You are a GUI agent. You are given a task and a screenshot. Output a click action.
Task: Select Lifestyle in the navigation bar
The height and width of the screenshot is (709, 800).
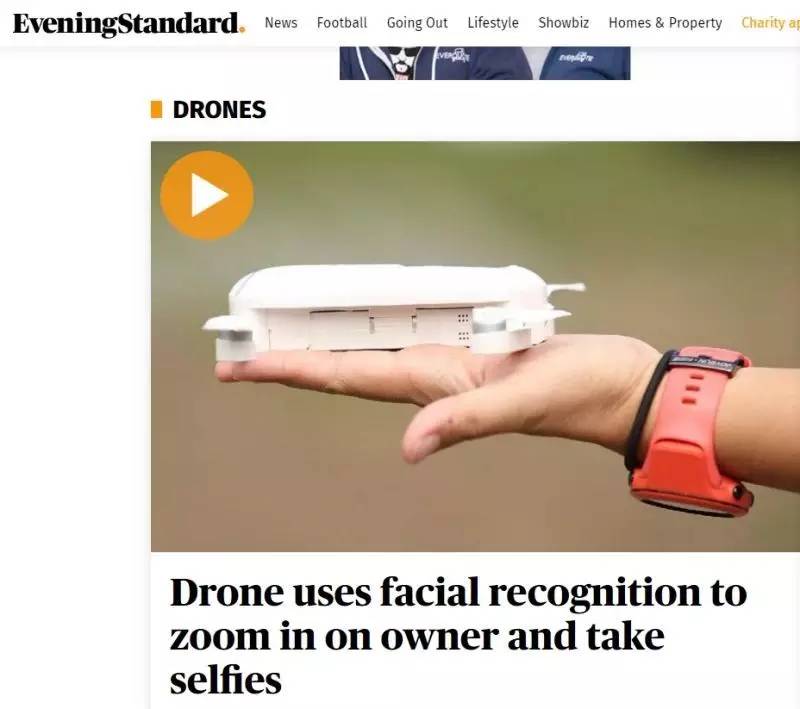493,23
